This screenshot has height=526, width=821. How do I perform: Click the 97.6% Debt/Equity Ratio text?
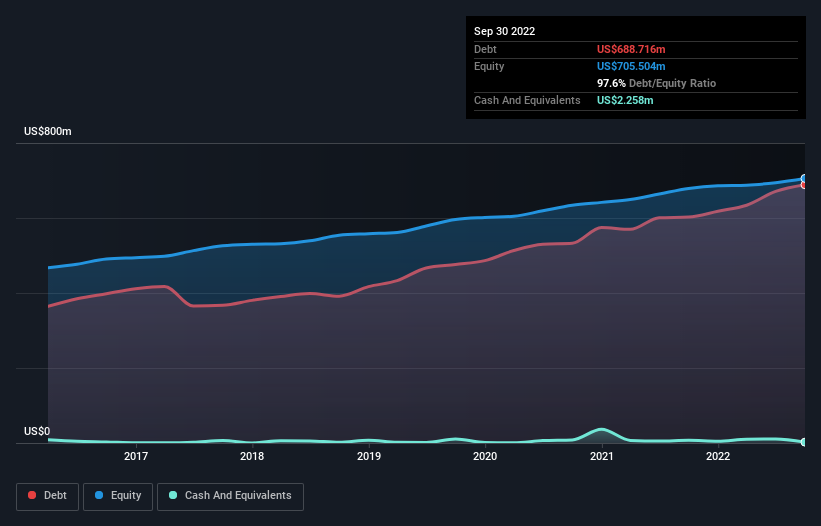[656, 83]
